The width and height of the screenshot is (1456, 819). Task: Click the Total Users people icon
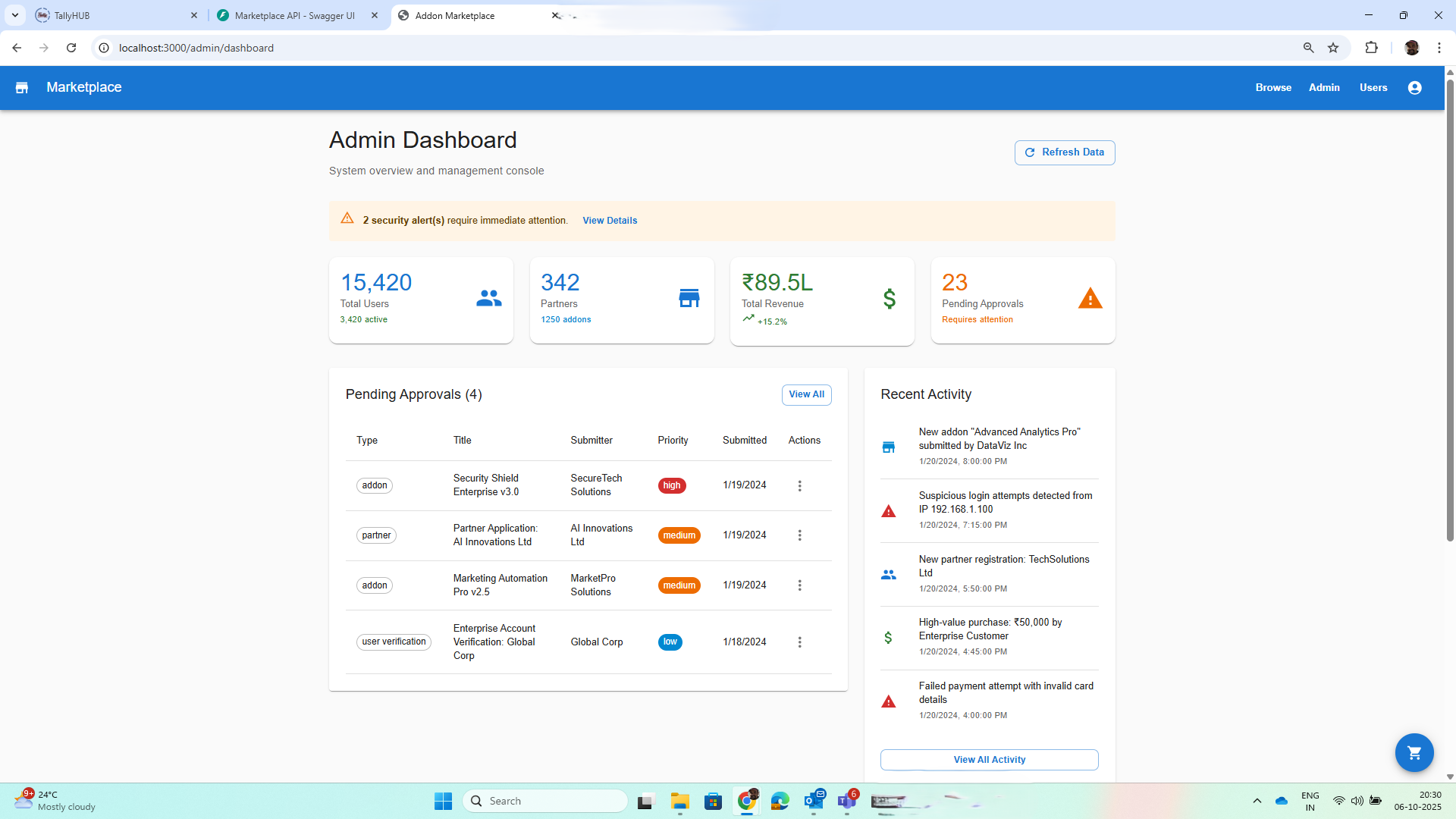pos(488,299)
